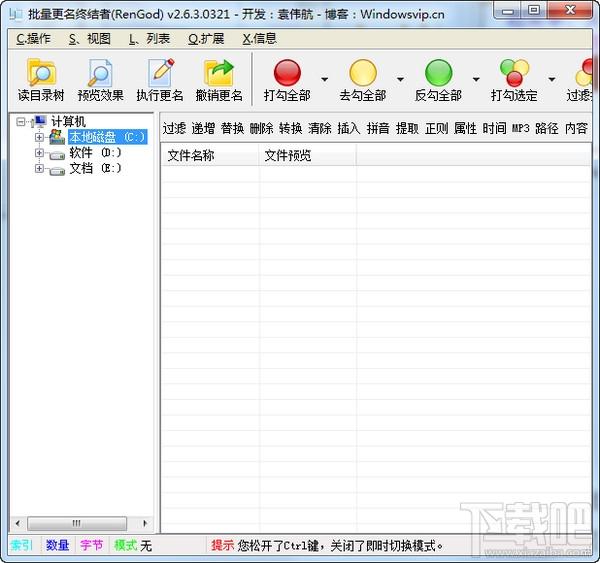
Task: Switch to the 插入 tab
Action: coord(349,128)
